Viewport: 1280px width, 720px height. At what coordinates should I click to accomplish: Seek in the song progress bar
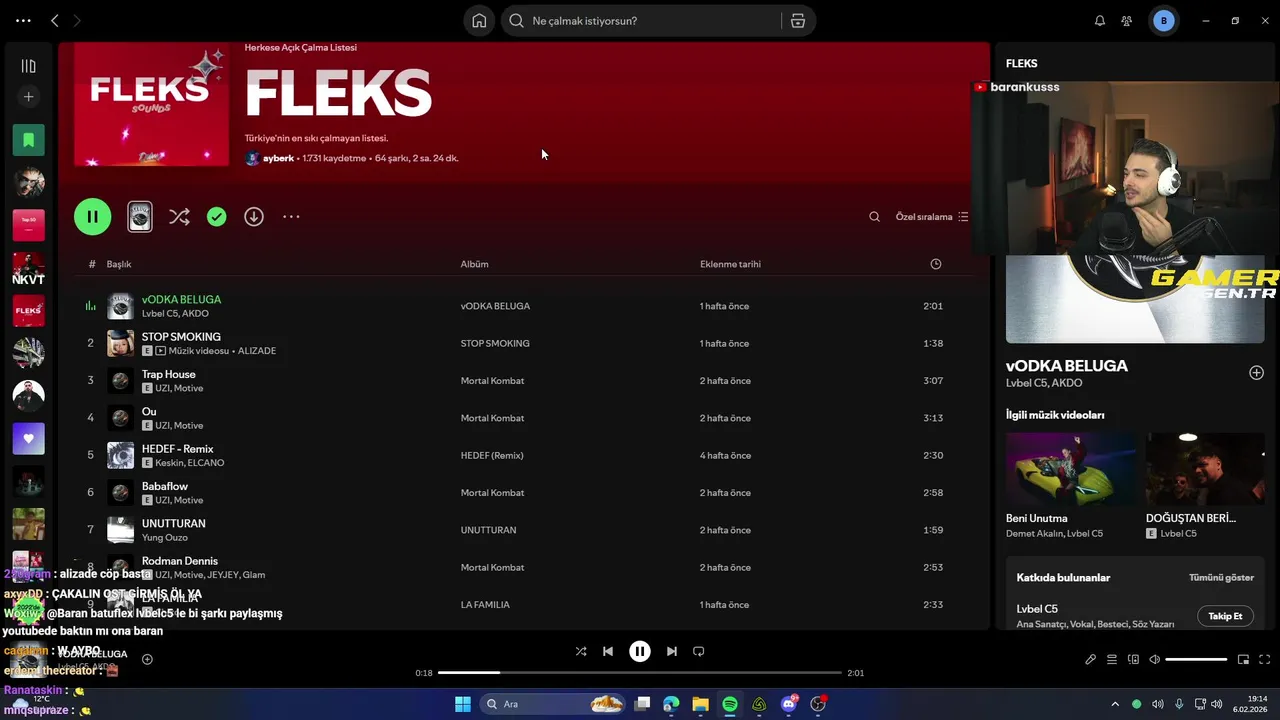pos(640,673)
